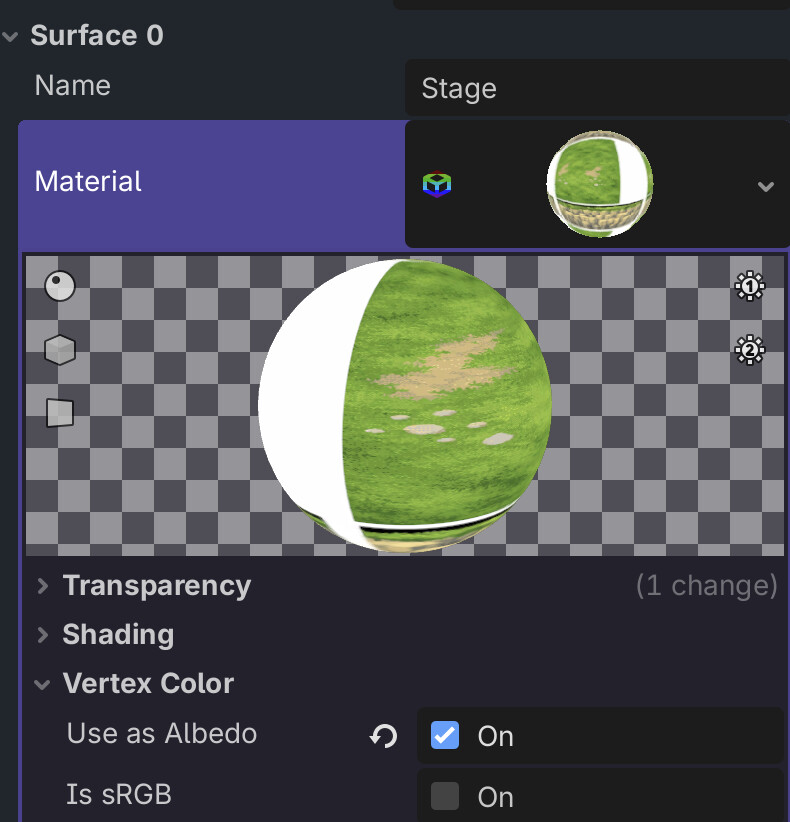Expand the Transparency section
Viewport: 790px width, 822px height.
[43, 586]
